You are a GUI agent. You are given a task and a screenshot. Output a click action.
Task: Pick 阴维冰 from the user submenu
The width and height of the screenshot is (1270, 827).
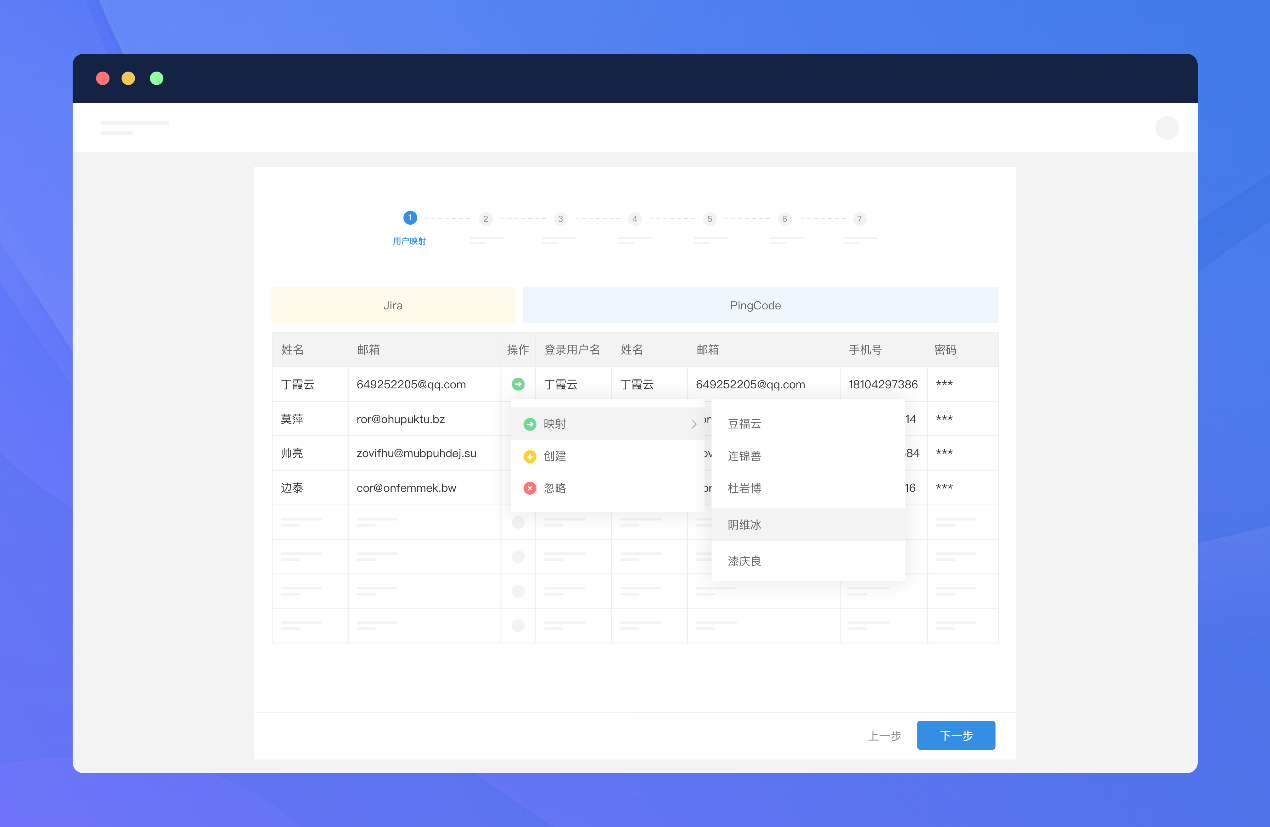[x=744, y=524]
